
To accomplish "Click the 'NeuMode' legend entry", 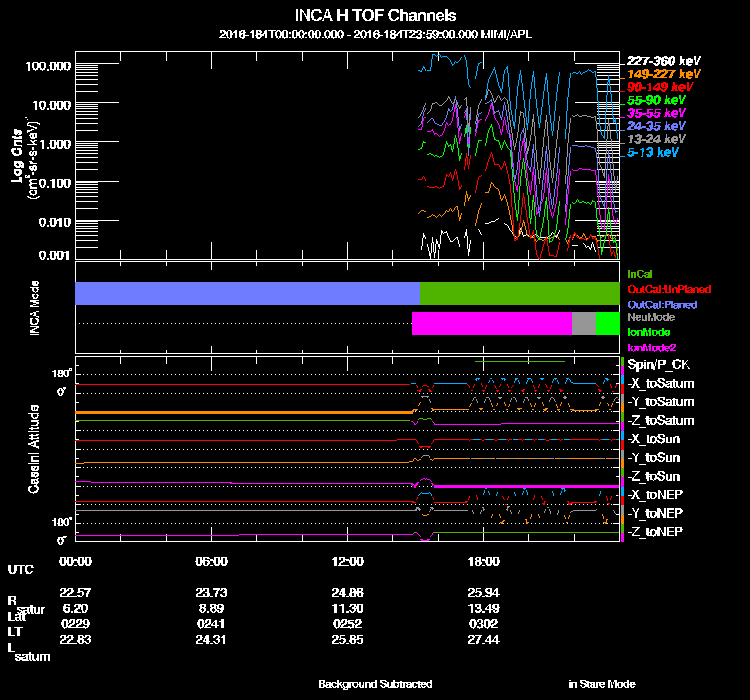I will click(651, 317).
